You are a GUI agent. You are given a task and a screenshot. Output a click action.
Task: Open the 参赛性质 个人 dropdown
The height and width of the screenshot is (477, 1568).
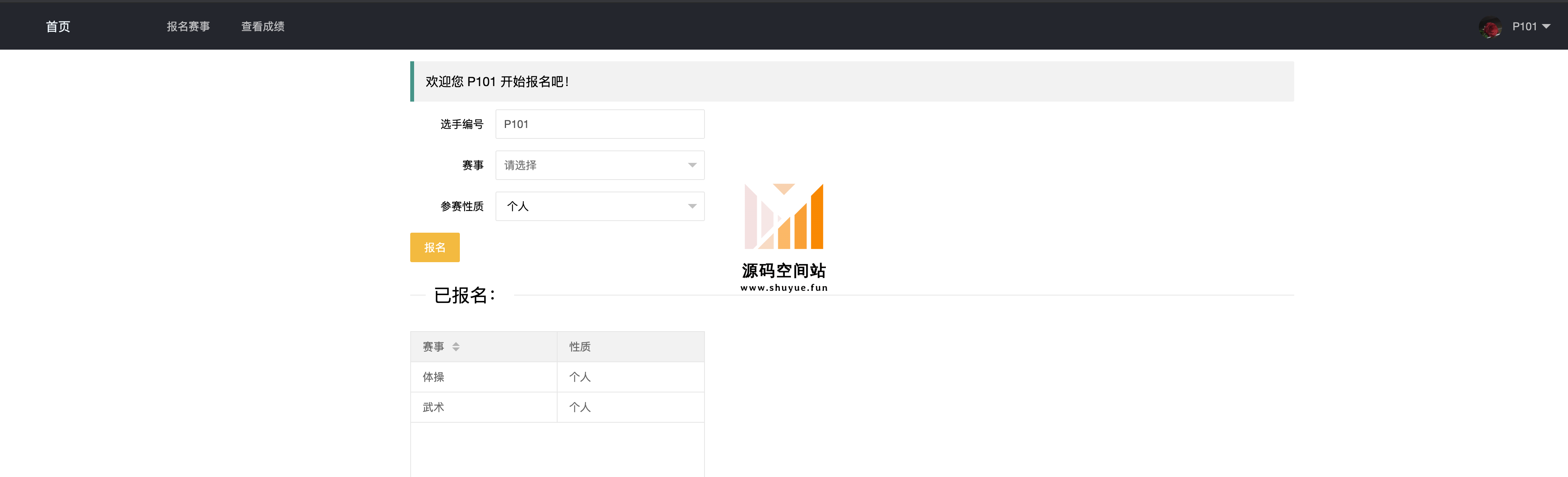coord(599,206)
